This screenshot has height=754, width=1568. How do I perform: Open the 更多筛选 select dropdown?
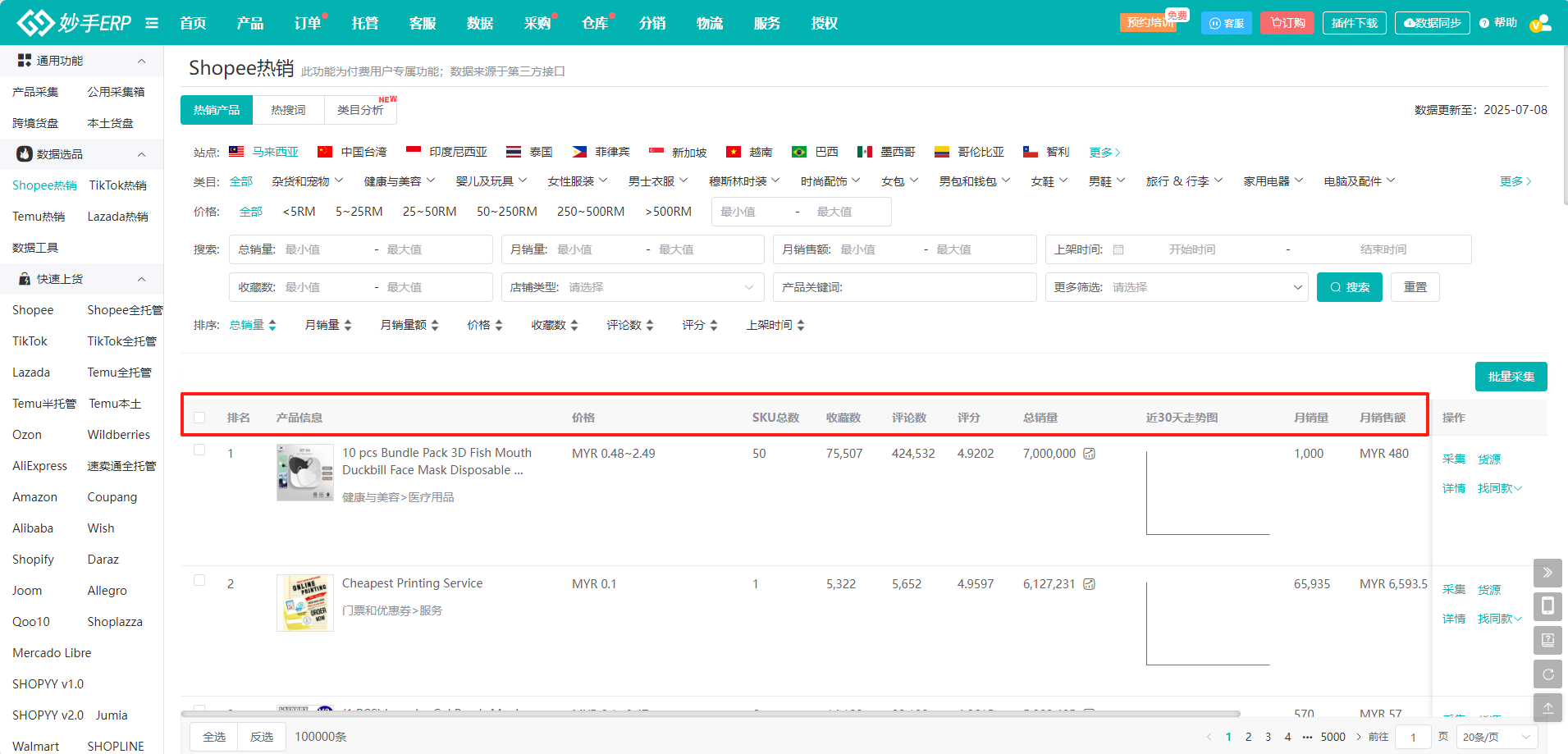(1177, 287)
